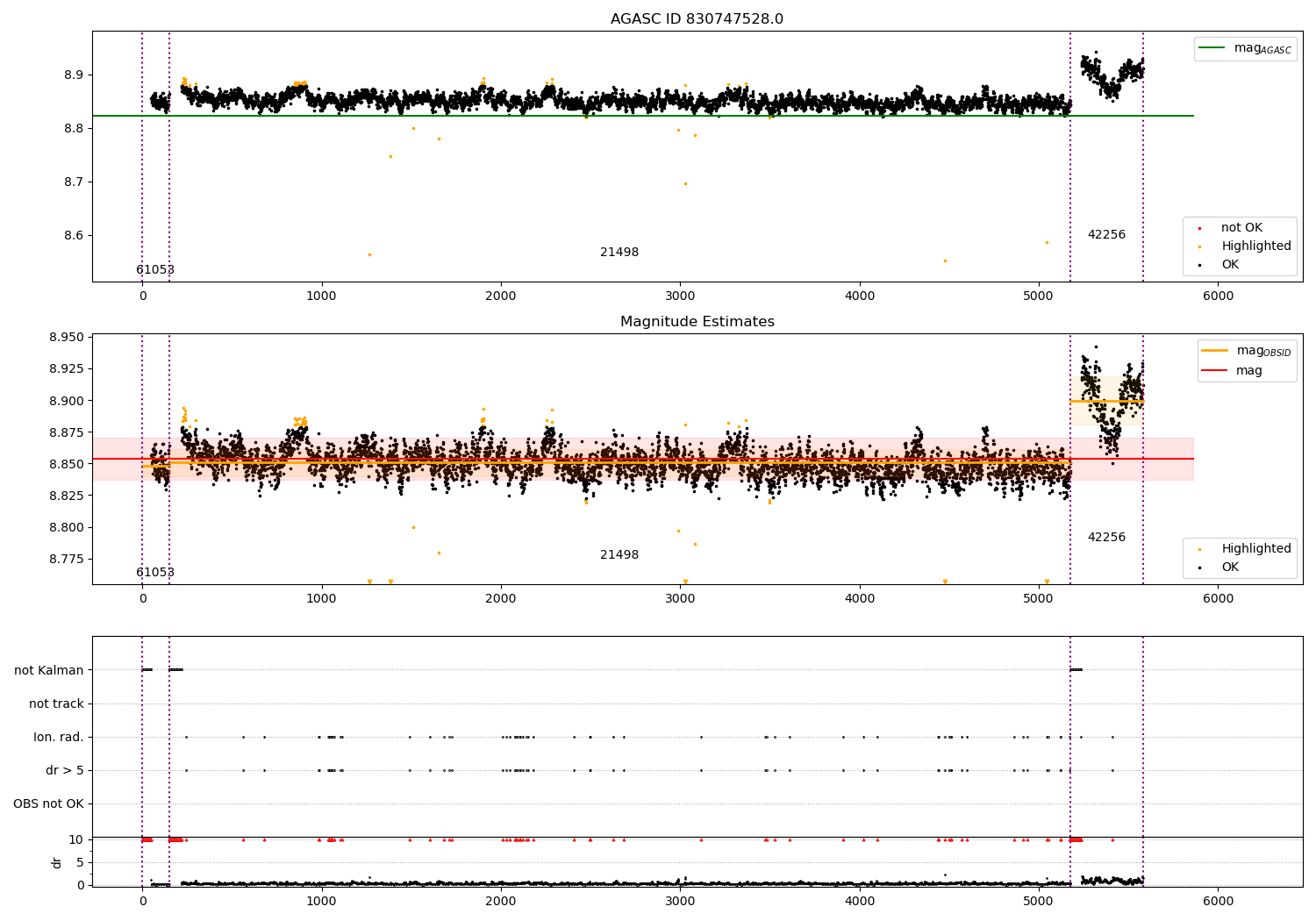Click the 'dr' y-axis label in bottom plot
The width and height of the screenshot is (1316, 921).
[x=57, y=862]
